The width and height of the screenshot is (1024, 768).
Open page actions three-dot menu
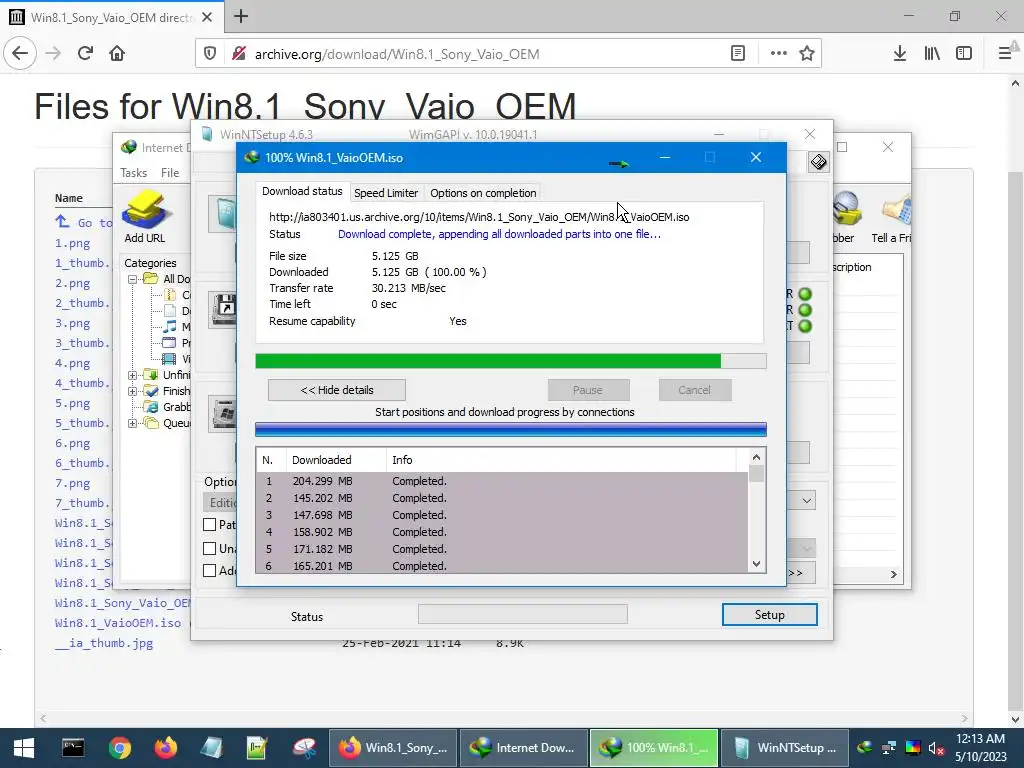(778, 54)
